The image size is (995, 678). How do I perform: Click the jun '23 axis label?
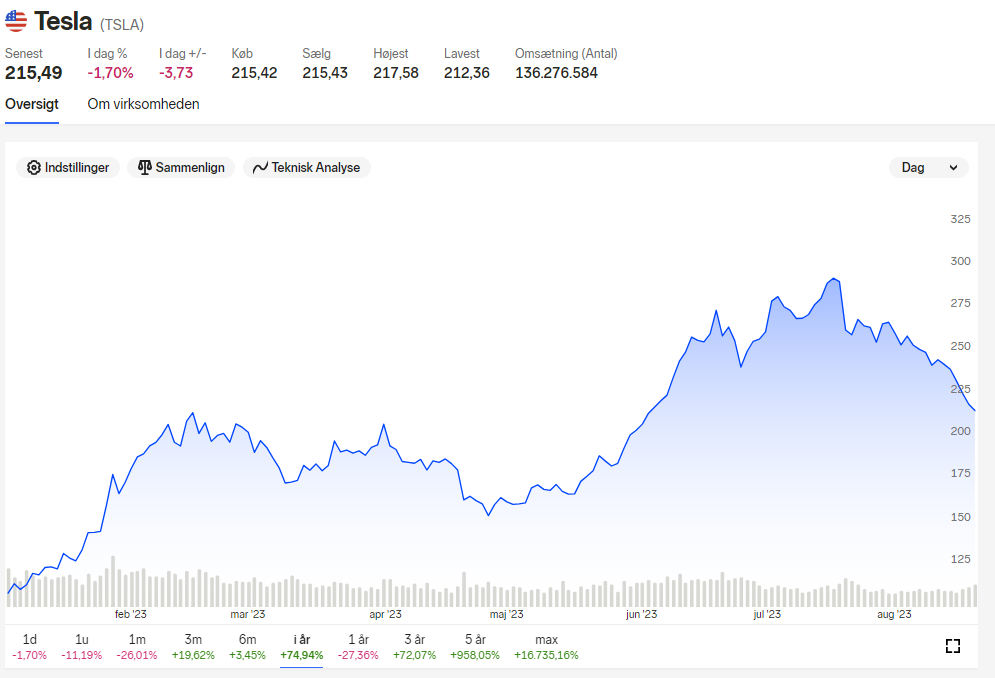642,614
